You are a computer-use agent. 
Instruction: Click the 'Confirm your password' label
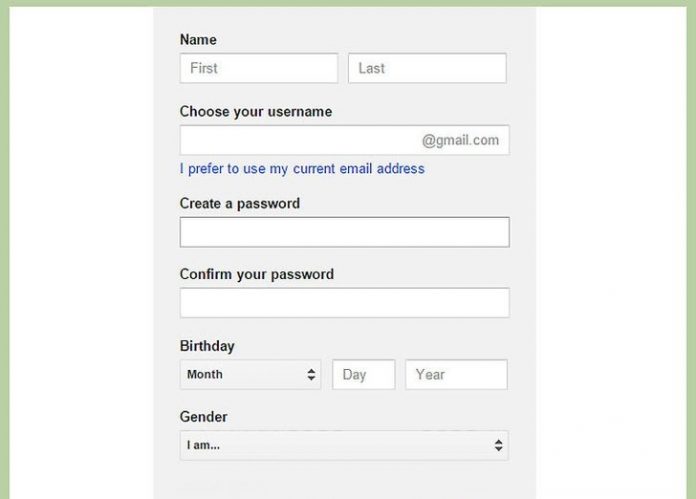coord(257,274)
